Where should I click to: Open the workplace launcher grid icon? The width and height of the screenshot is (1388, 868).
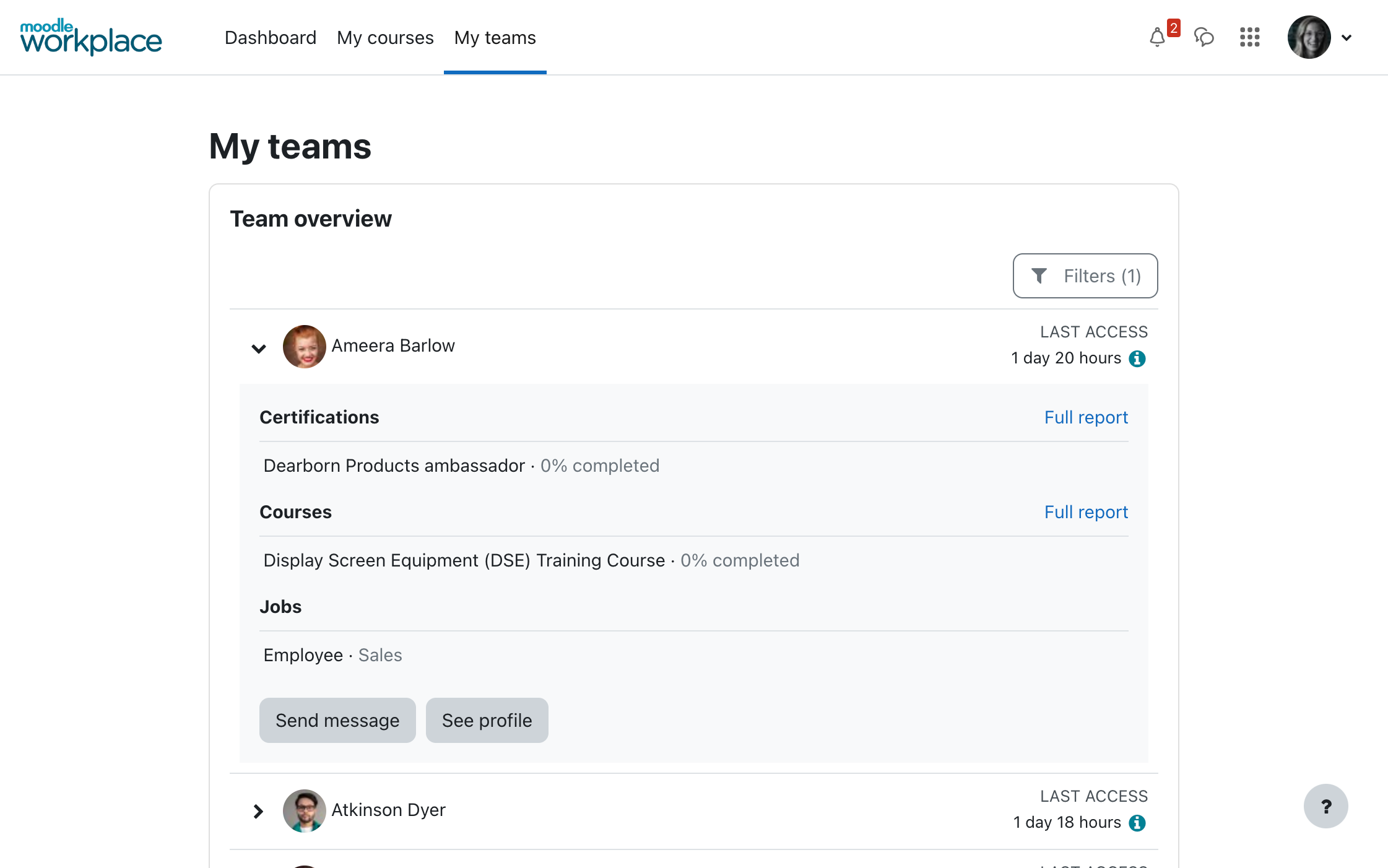pyautogui.click(x=1249, y=38)
